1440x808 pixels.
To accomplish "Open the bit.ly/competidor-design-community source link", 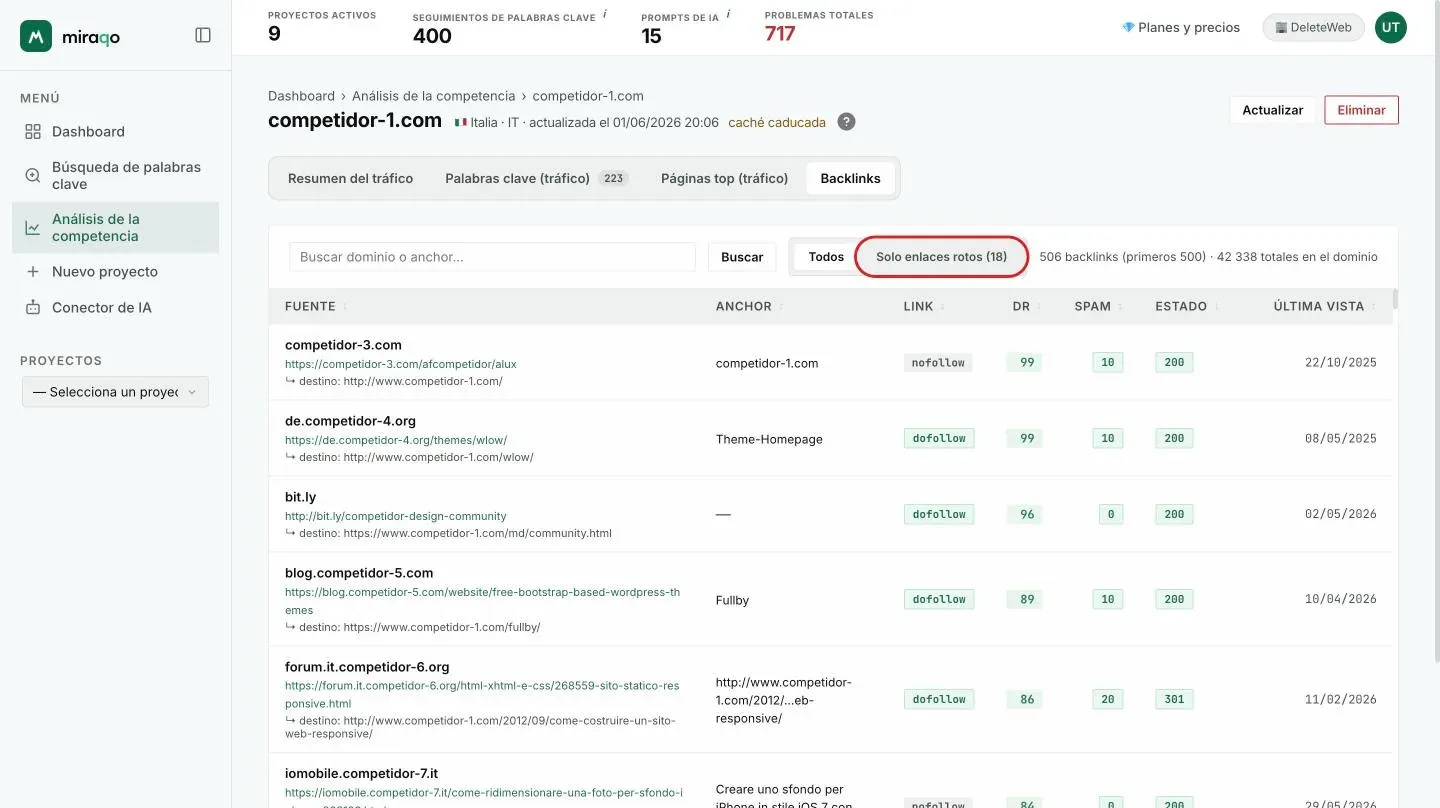I will (x=396, y=516).
